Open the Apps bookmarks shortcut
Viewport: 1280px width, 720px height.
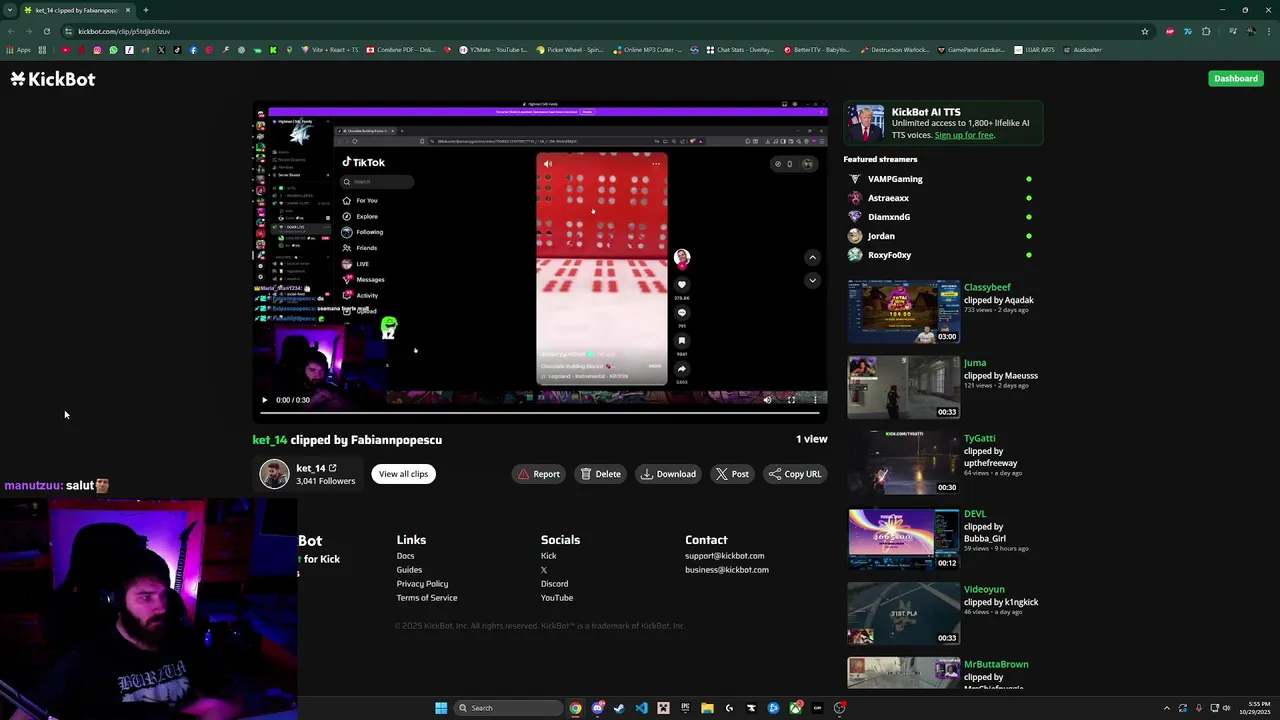point(18,50)
